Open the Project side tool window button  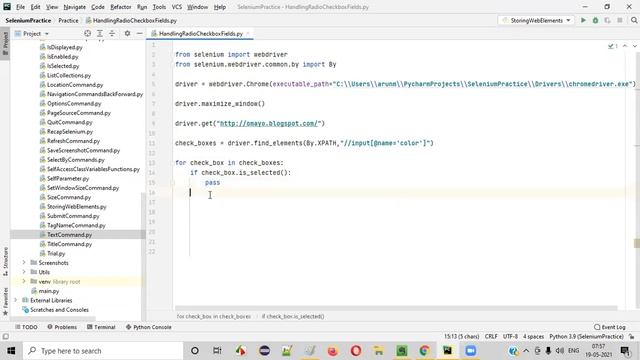pyautogui.click(x=5, y=43)
